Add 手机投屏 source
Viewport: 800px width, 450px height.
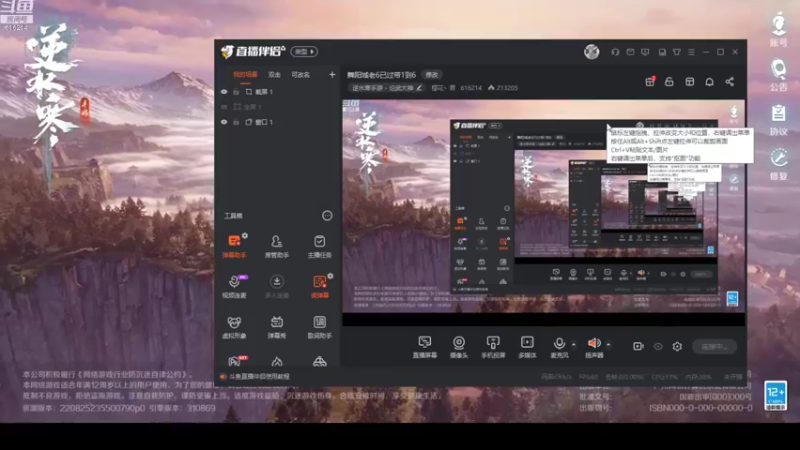pos(493,347)
